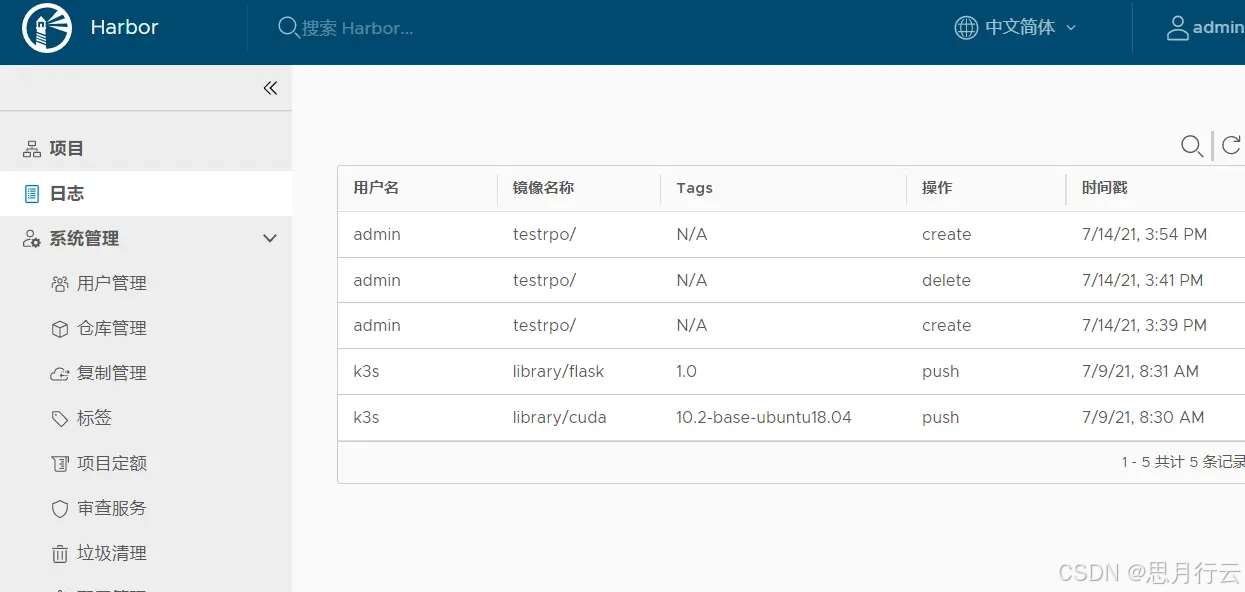Open the 项目 (Projects) section in sidebar
Screen dimensions: 1245x592
65,148
